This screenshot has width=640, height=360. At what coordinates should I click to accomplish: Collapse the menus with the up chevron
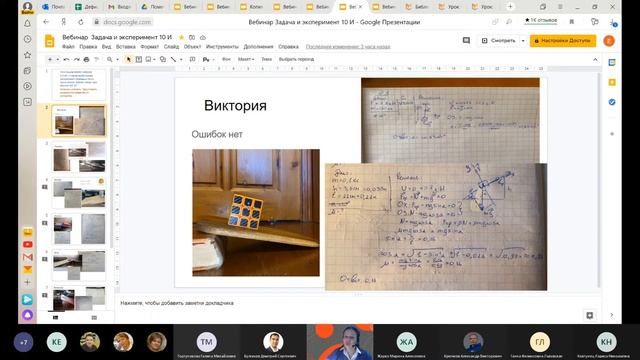tap(595, 60)
